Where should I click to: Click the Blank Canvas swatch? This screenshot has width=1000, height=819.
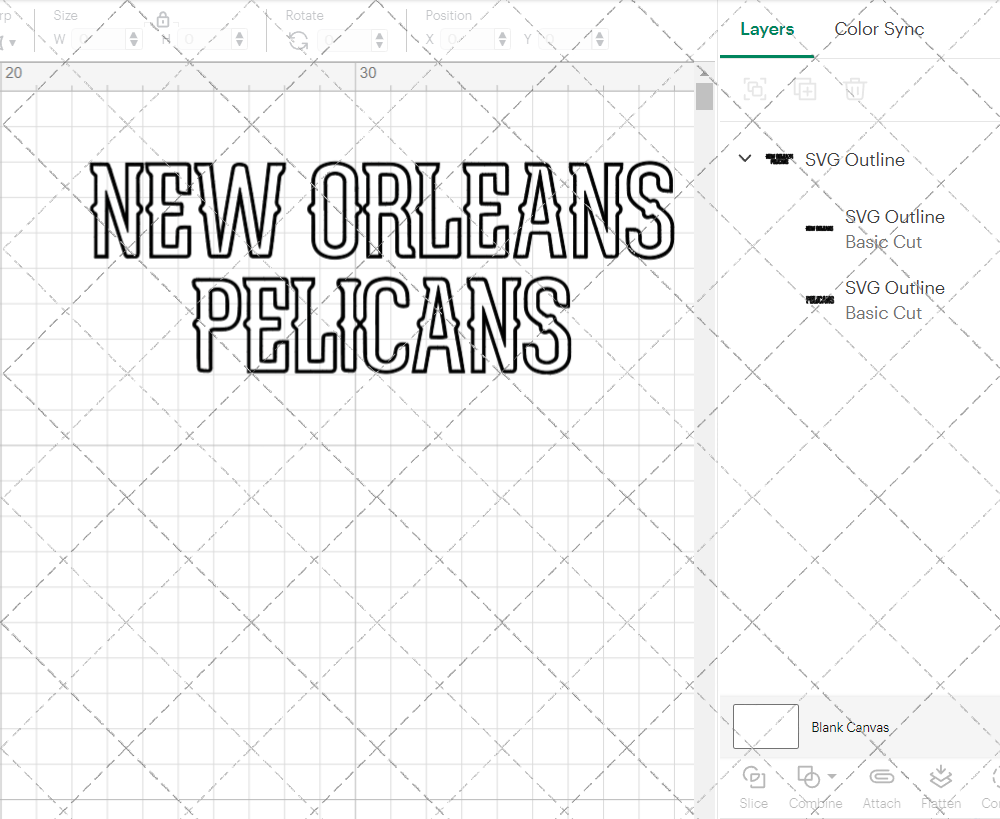[x=765, y=727]
